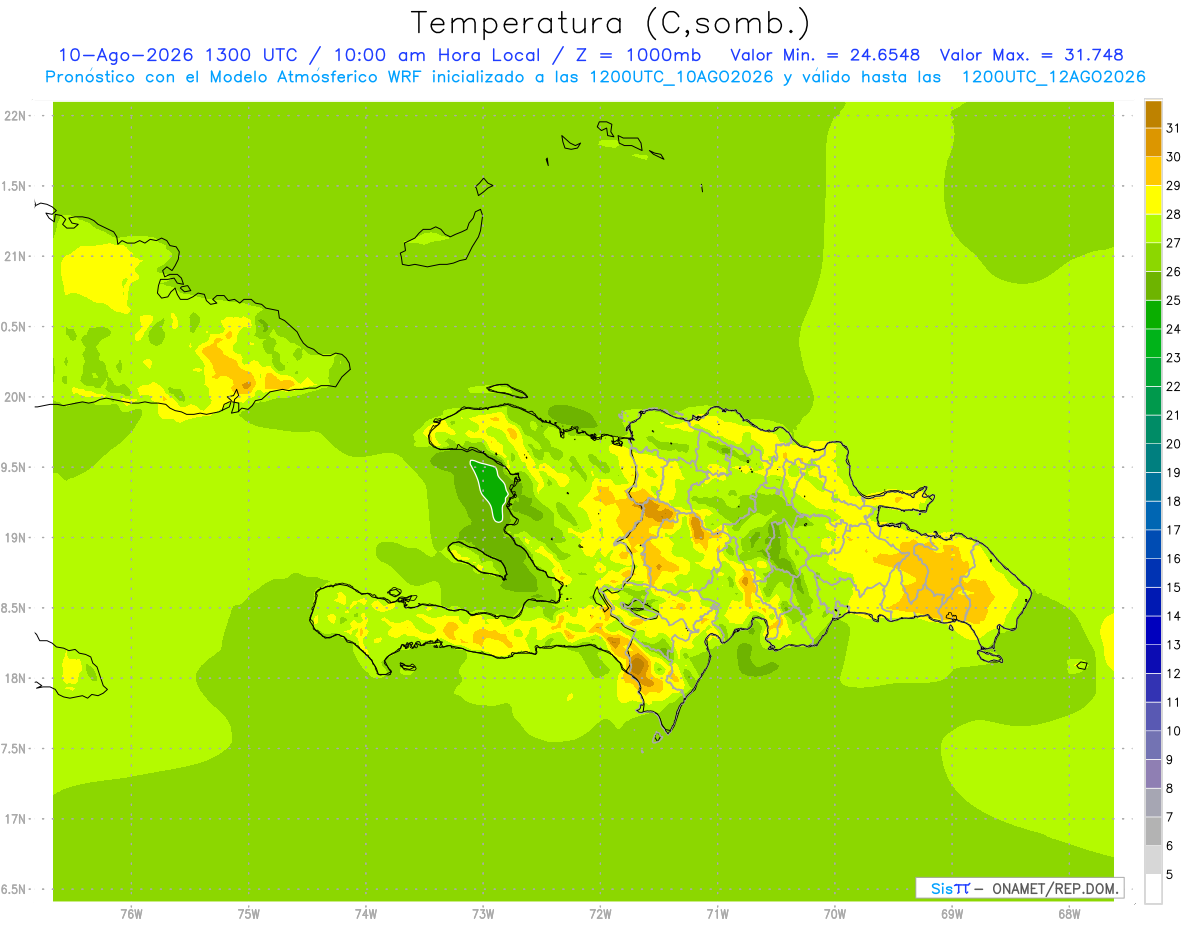Viewport: 1200px width, 927px height.
Task: Click the legend value '12'
Action: [1174, 673]
